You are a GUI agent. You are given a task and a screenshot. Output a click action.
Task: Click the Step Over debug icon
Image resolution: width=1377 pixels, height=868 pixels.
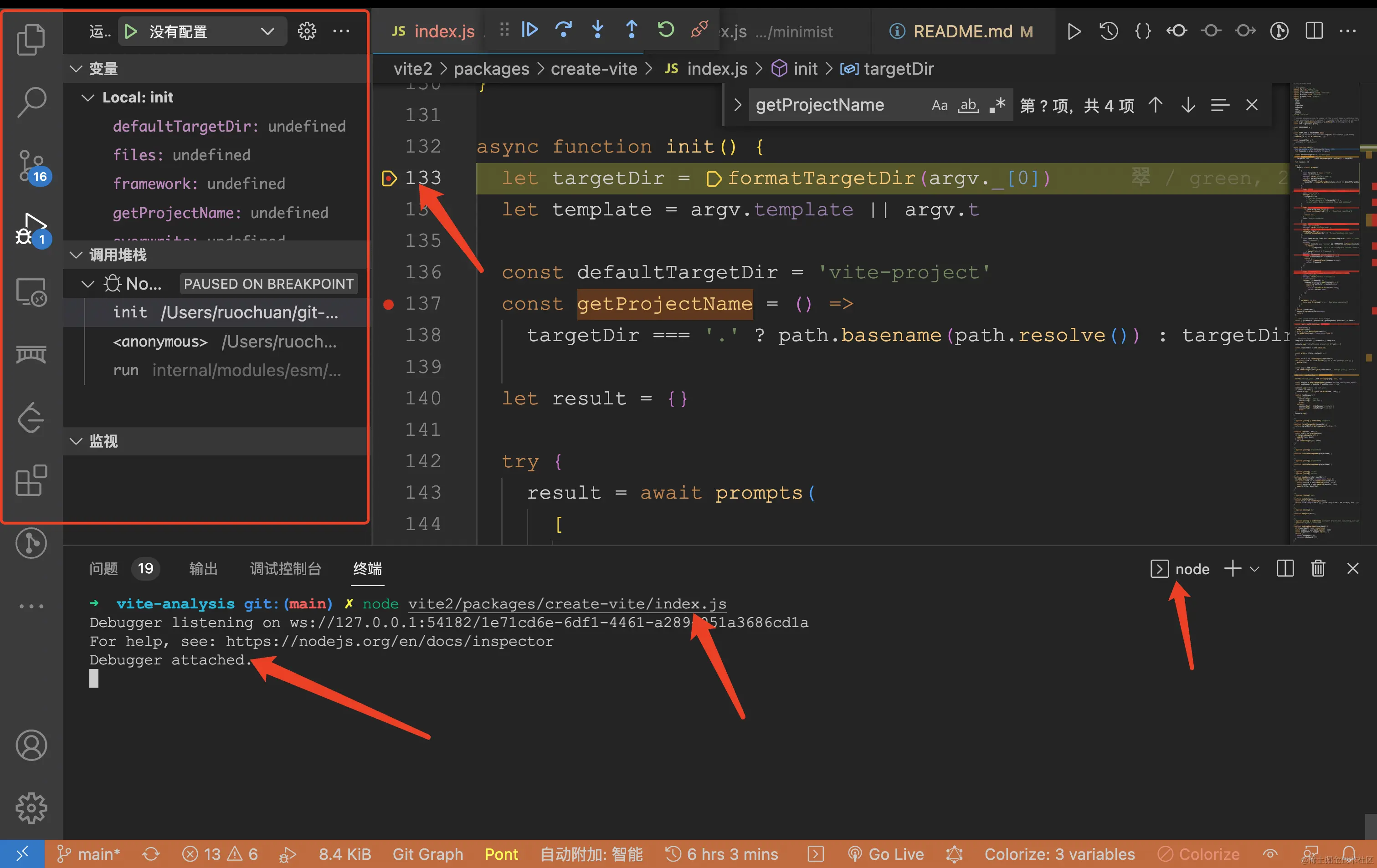click(563, 30)
